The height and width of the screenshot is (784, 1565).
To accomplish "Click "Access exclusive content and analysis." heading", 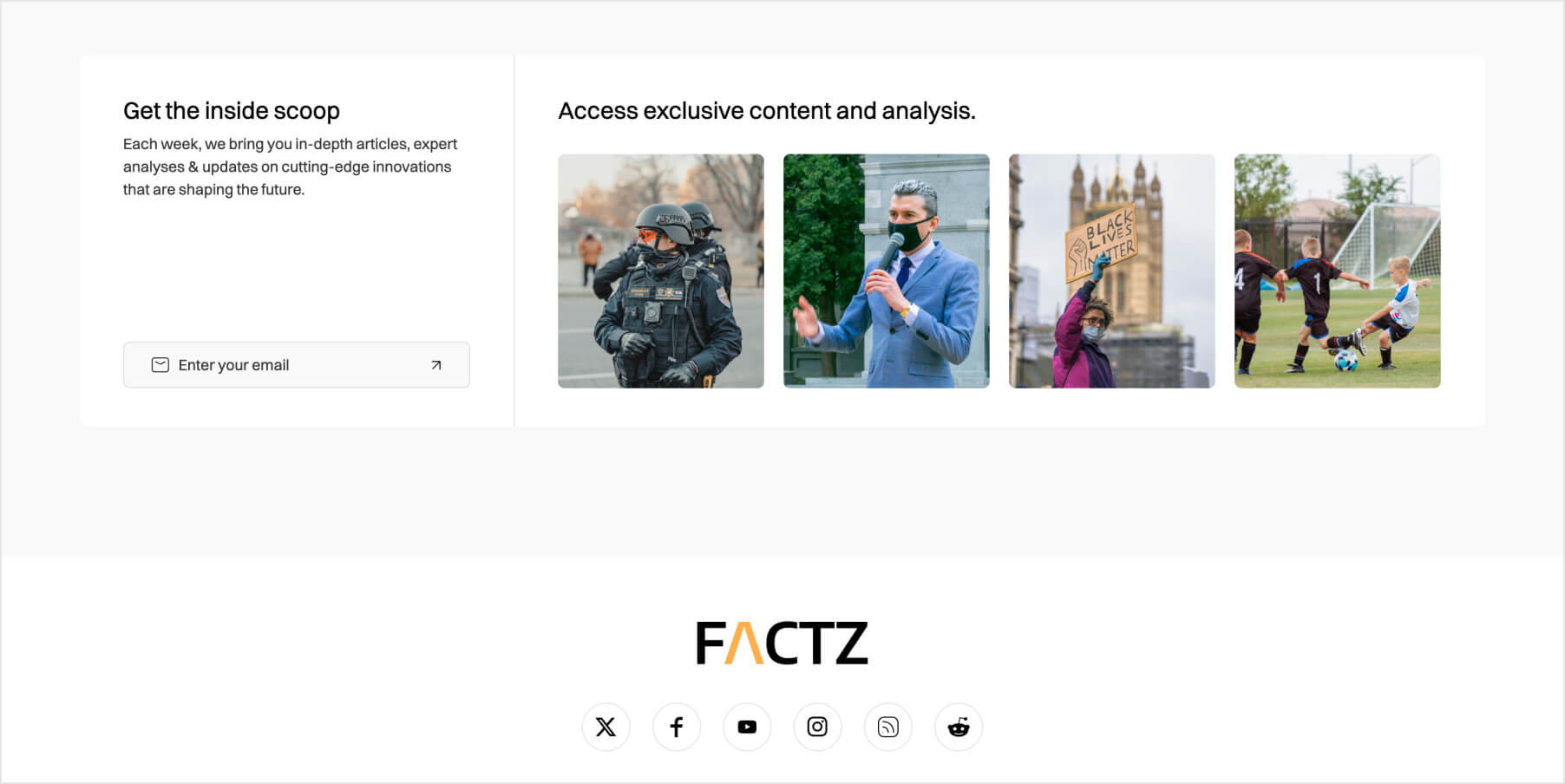I will [x=767, y=111].
